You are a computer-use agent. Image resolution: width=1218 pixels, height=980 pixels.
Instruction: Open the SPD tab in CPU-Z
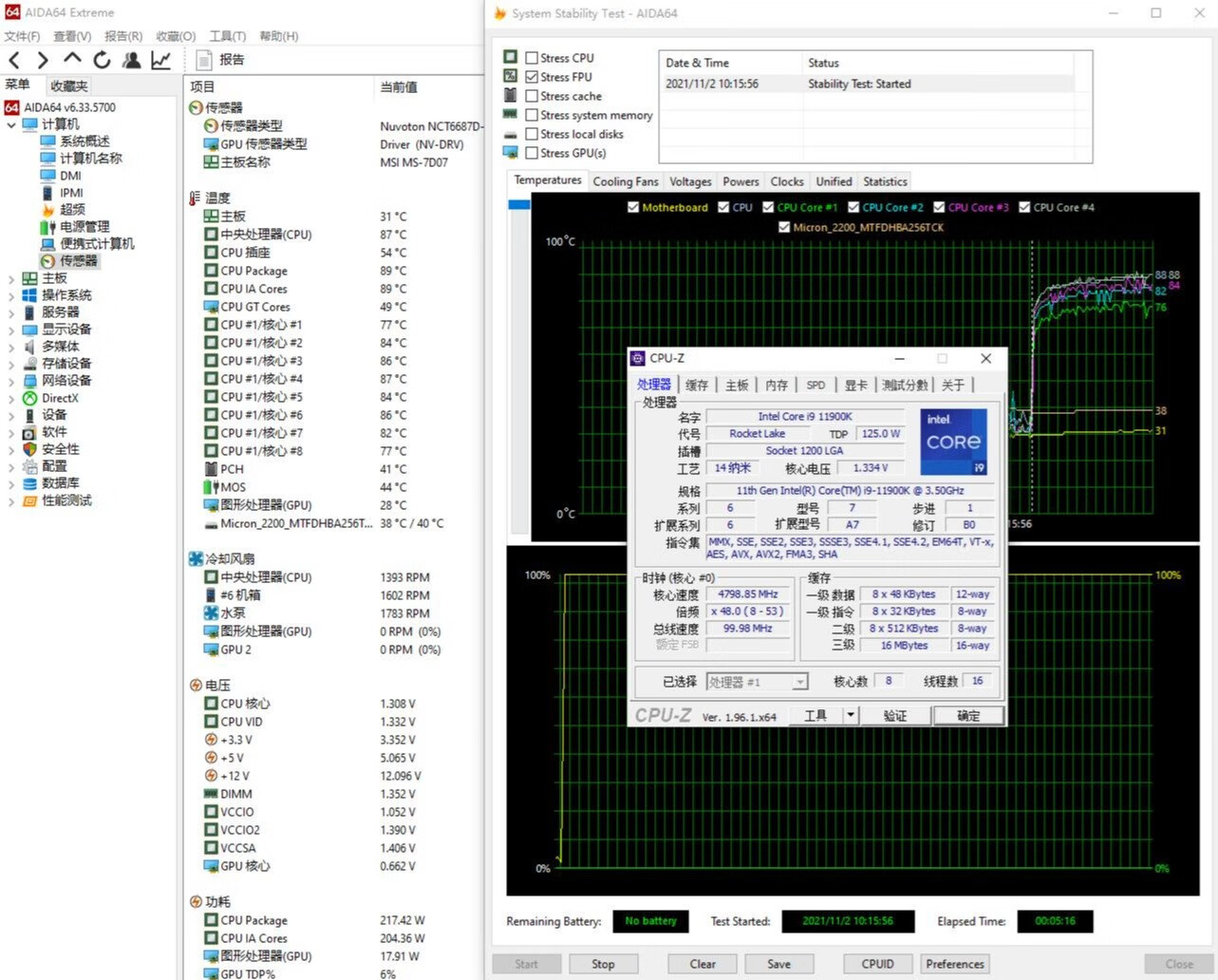(x=815, y=385)
